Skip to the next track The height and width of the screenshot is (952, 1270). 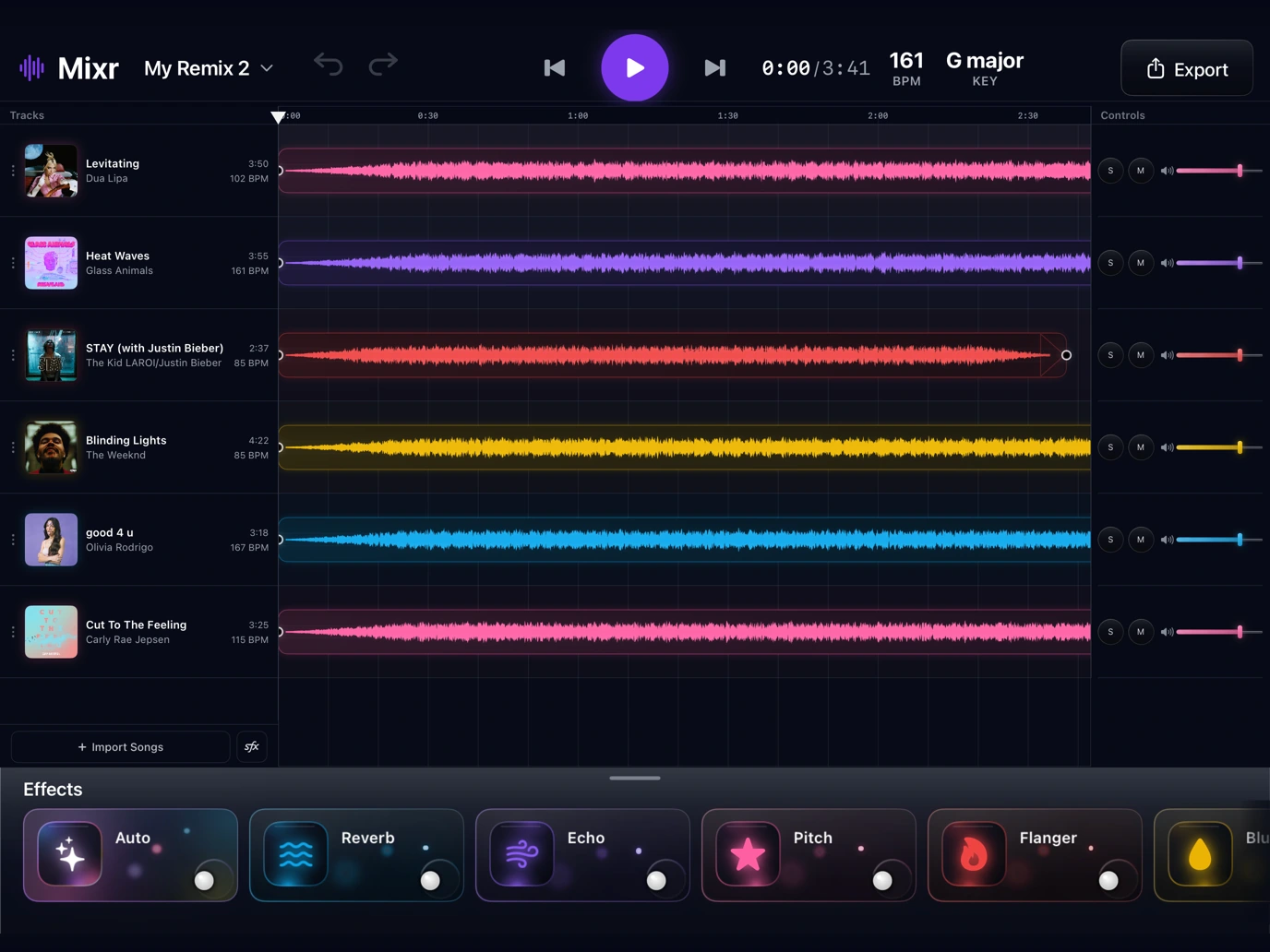(x=715, y=67)
